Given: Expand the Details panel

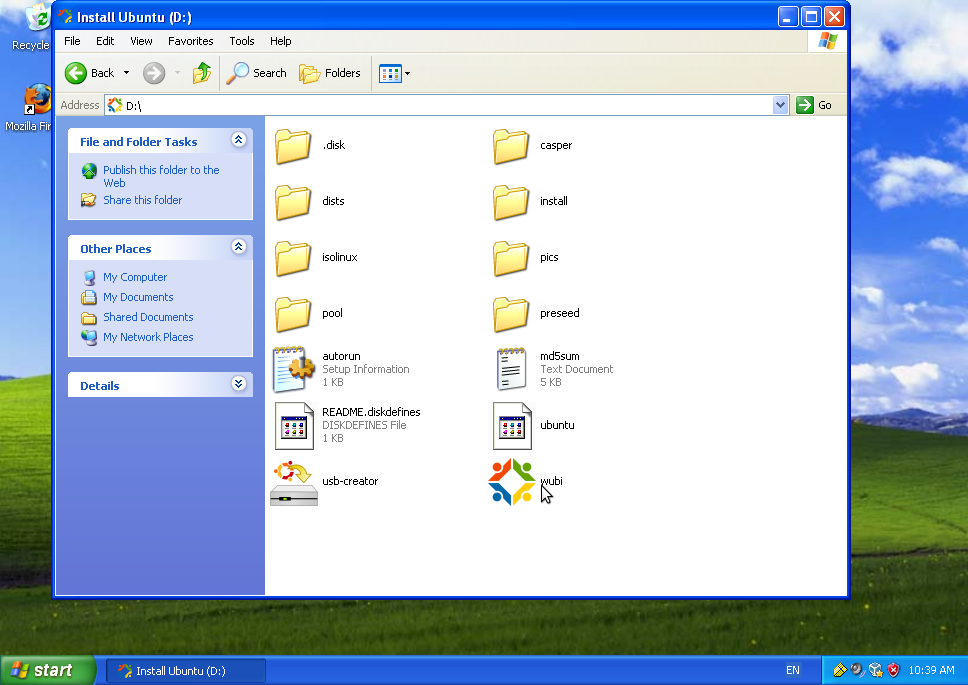Looking at the screenshot, I should (238, 384).
